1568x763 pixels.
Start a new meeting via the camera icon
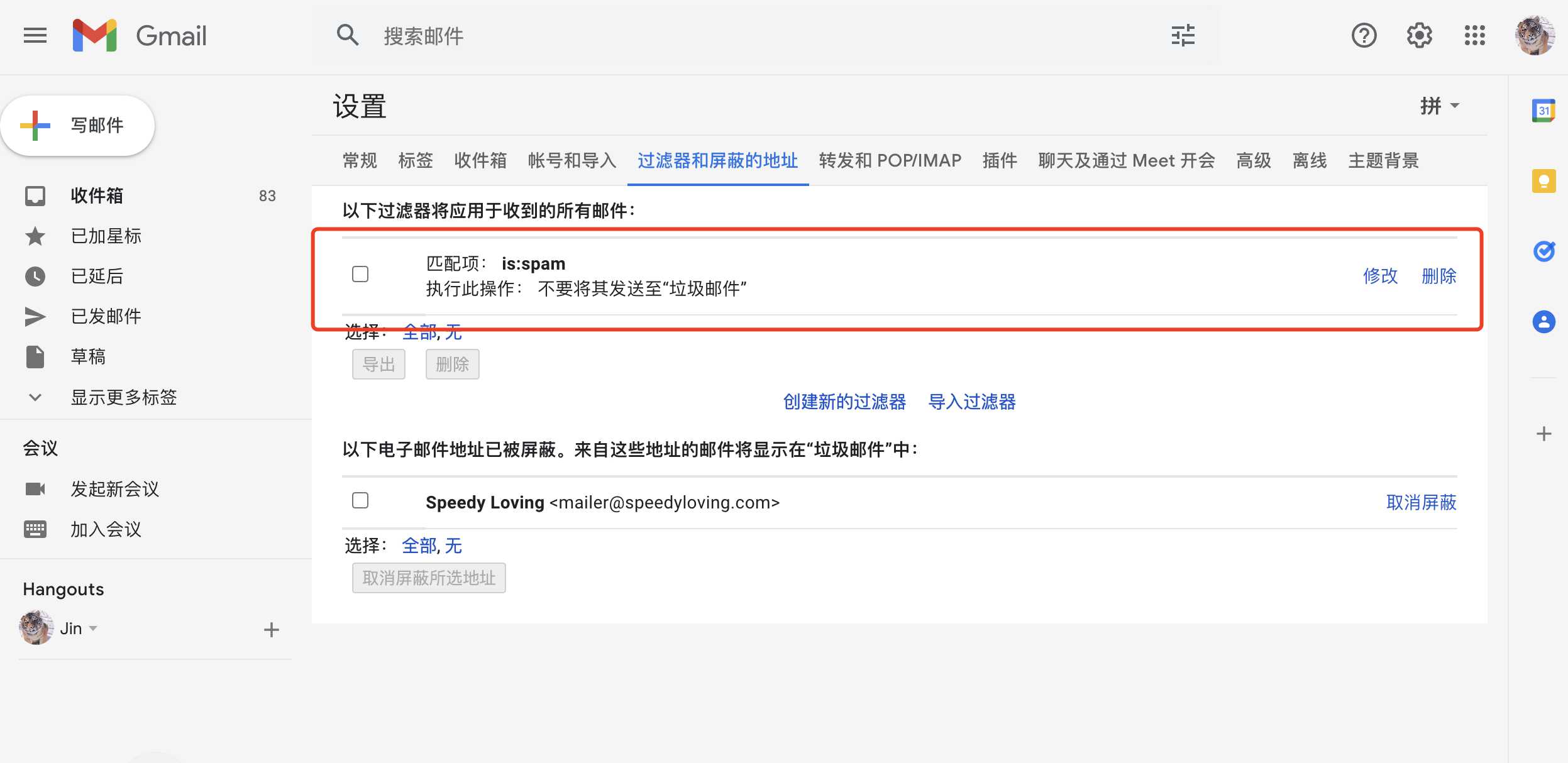coord(36,489)
